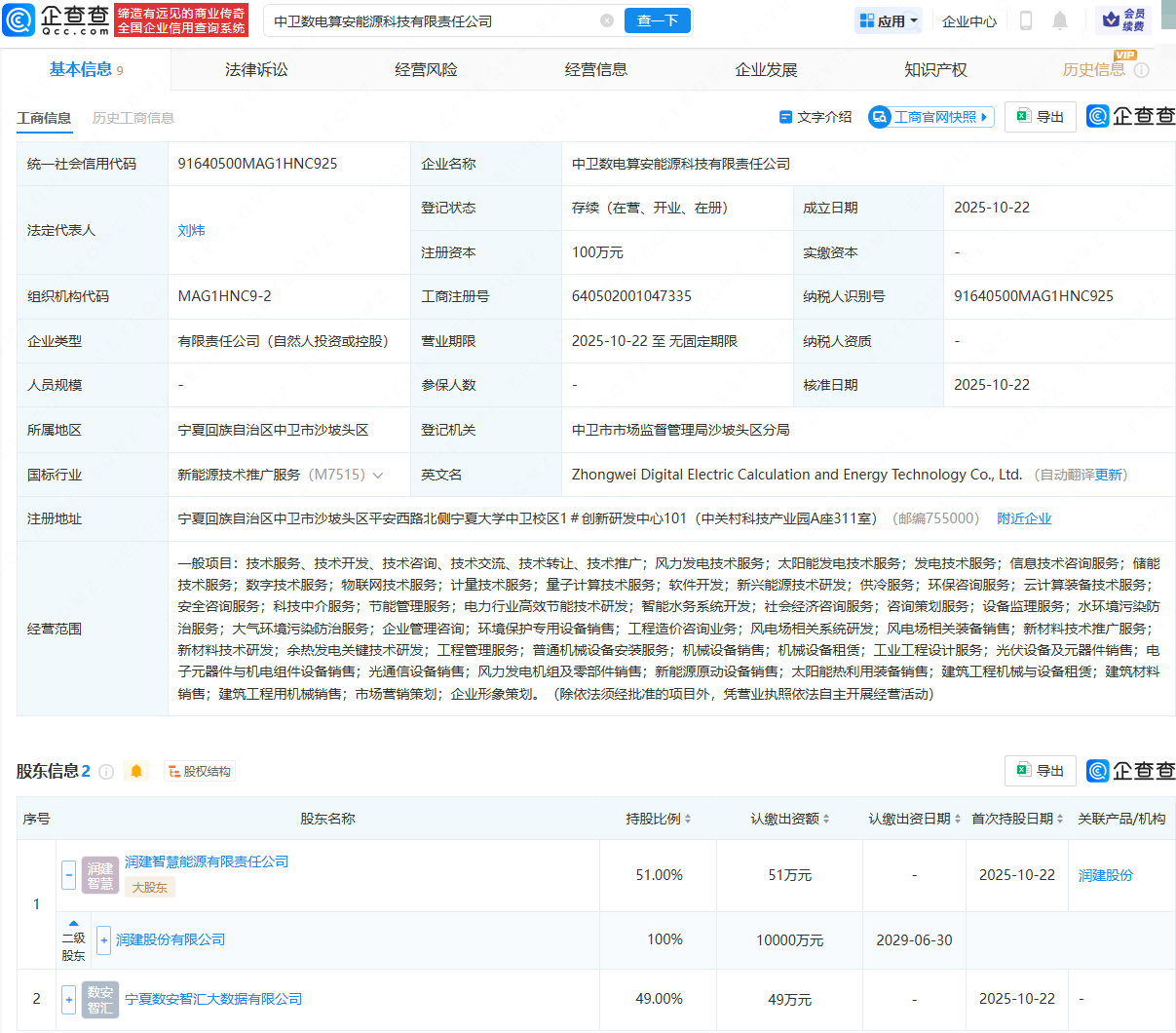Image resolution: width=1176 pixels, height=1033 pixels.
Task: Open 润建股份有限公司 shareholder link
Action: (171, 940)
